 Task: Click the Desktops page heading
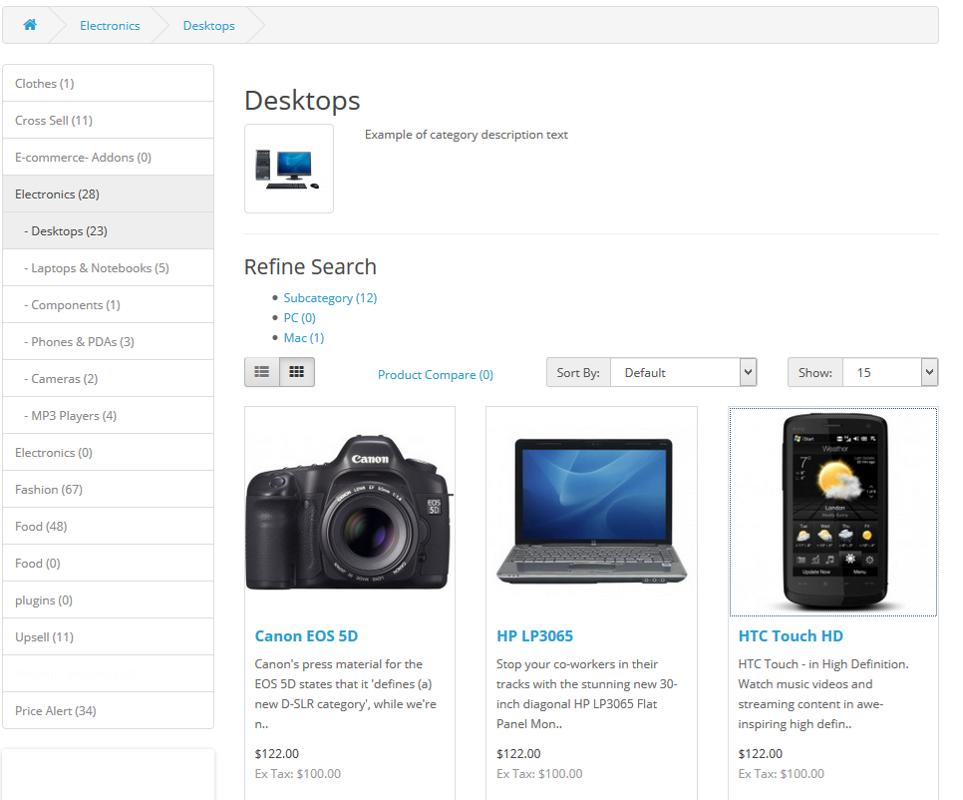point(302,101)
